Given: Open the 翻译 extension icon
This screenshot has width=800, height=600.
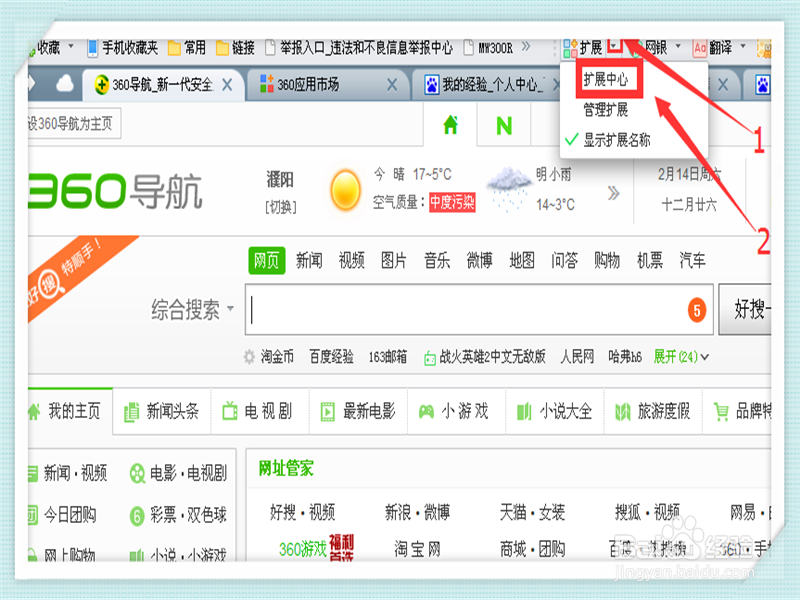Looking at the screenshot, I should coord(699,48).
